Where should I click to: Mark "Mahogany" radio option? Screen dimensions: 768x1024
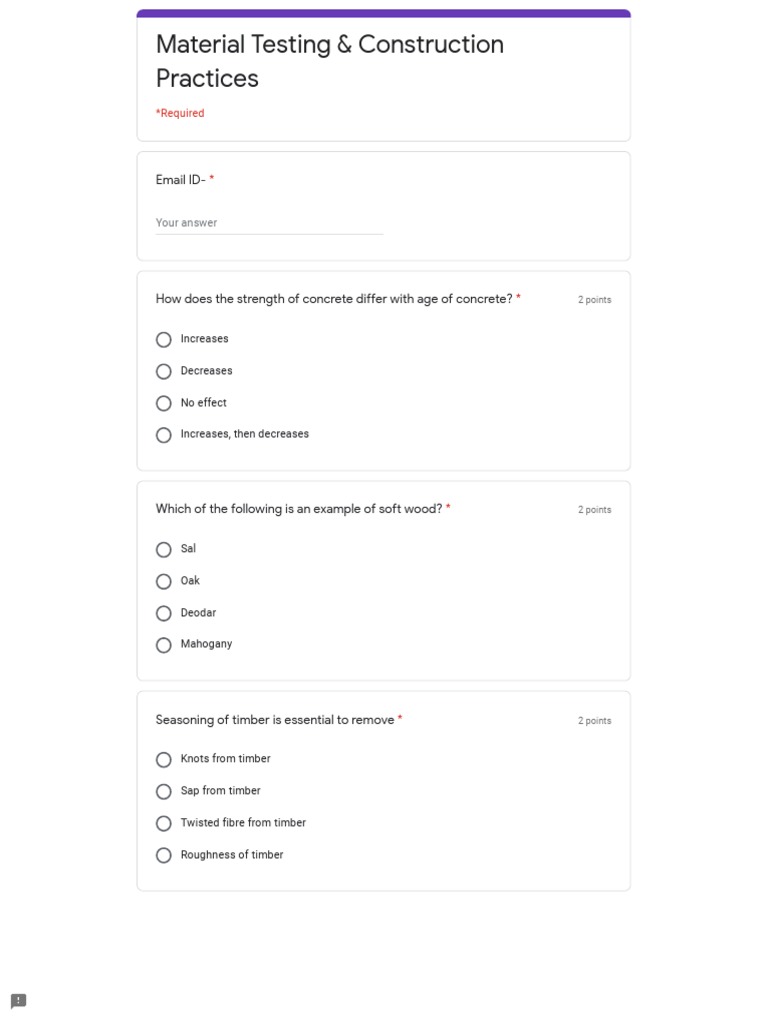(164, 645)
